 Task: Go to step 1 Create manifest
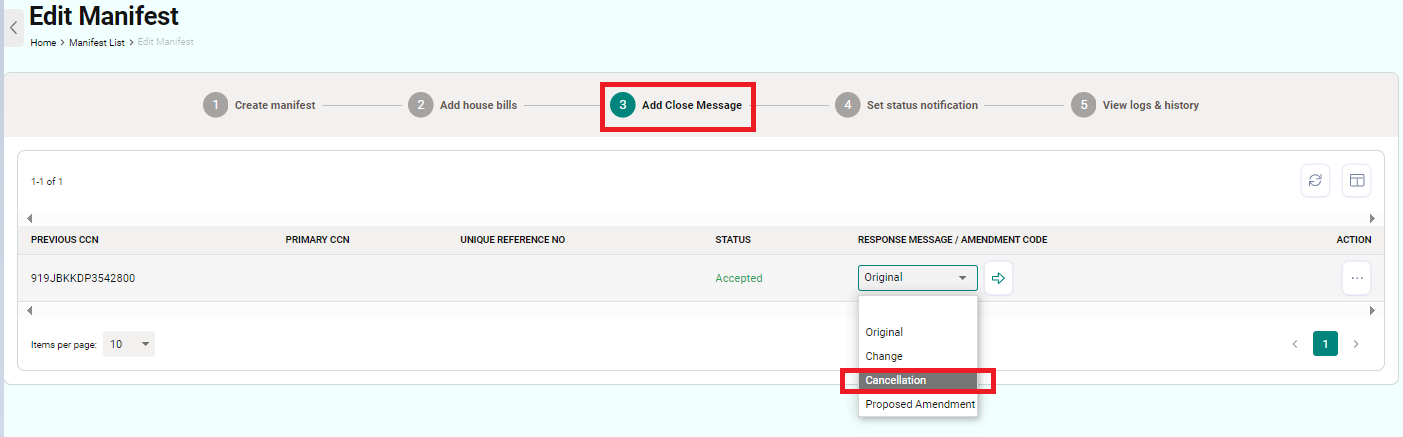(260, 105)
